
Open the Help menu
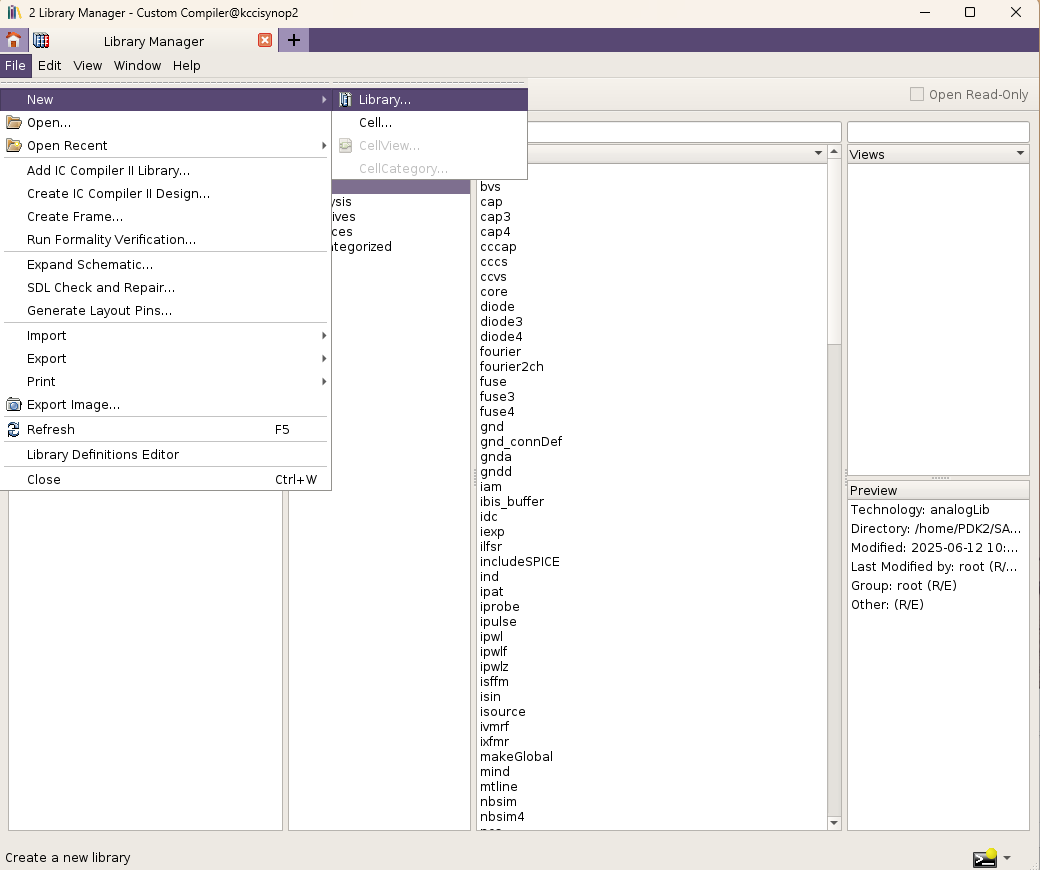click(x=186, y=66)
